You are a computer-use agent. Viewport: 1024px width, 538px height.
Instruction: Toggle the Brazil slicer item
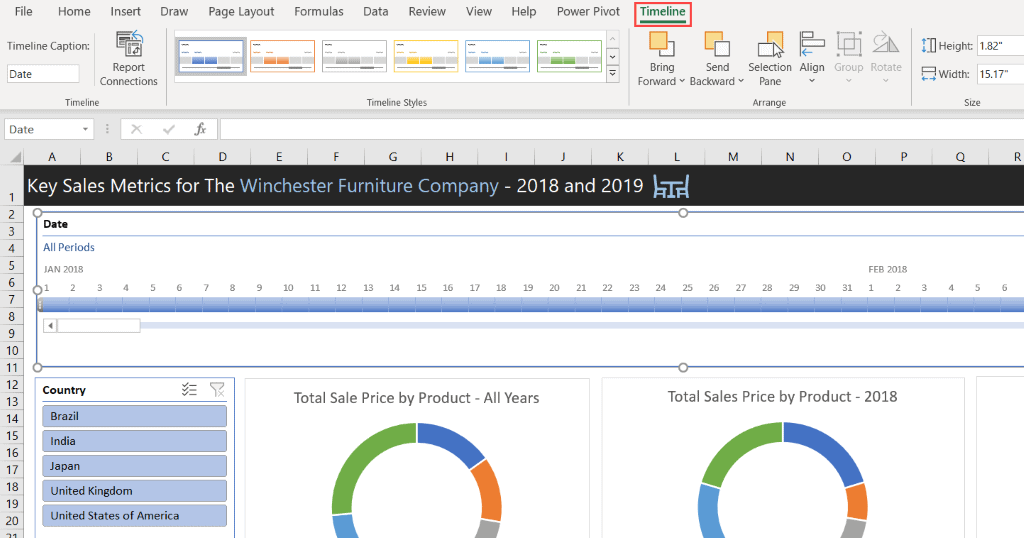tap(135, 416)
